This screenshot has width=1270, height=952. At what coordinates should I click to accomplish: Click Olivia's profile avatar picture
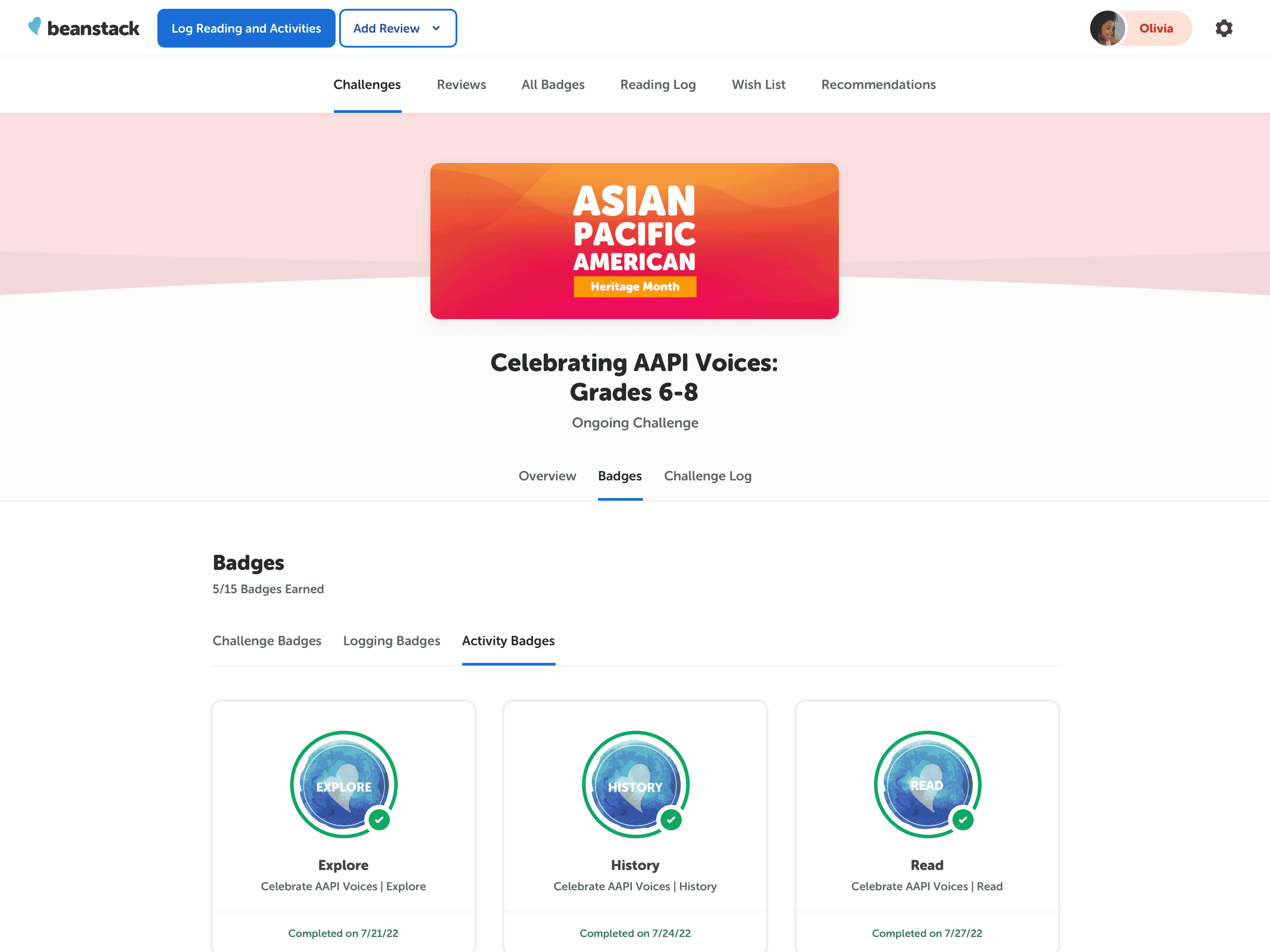click(1107, 28)
